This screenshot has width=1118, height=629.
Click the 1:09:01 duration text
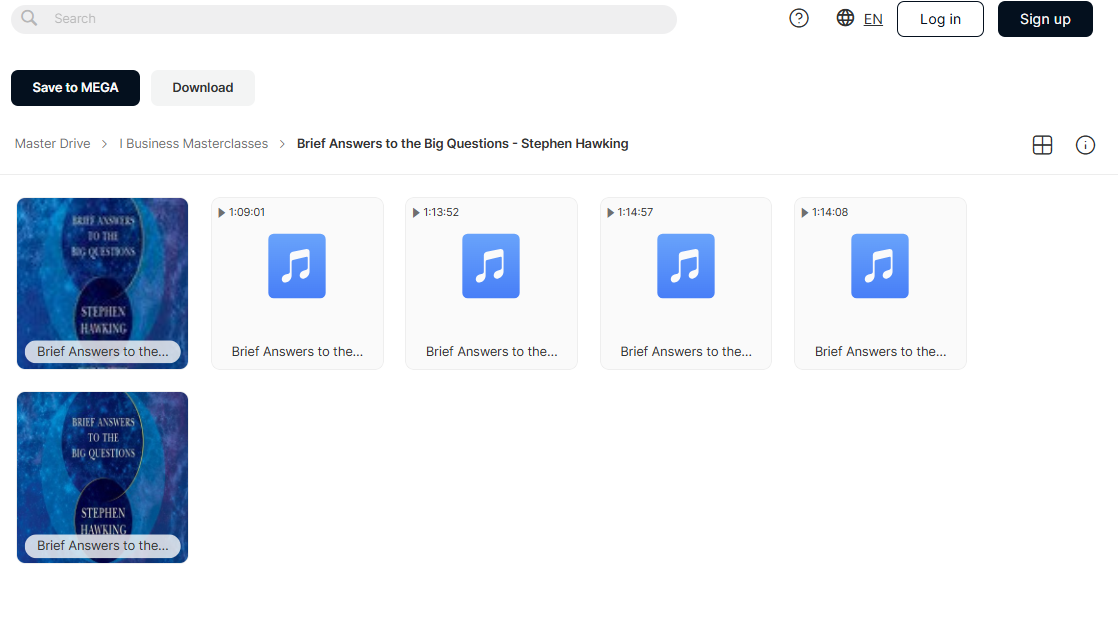pyautogui.click(x=247, y=213)
